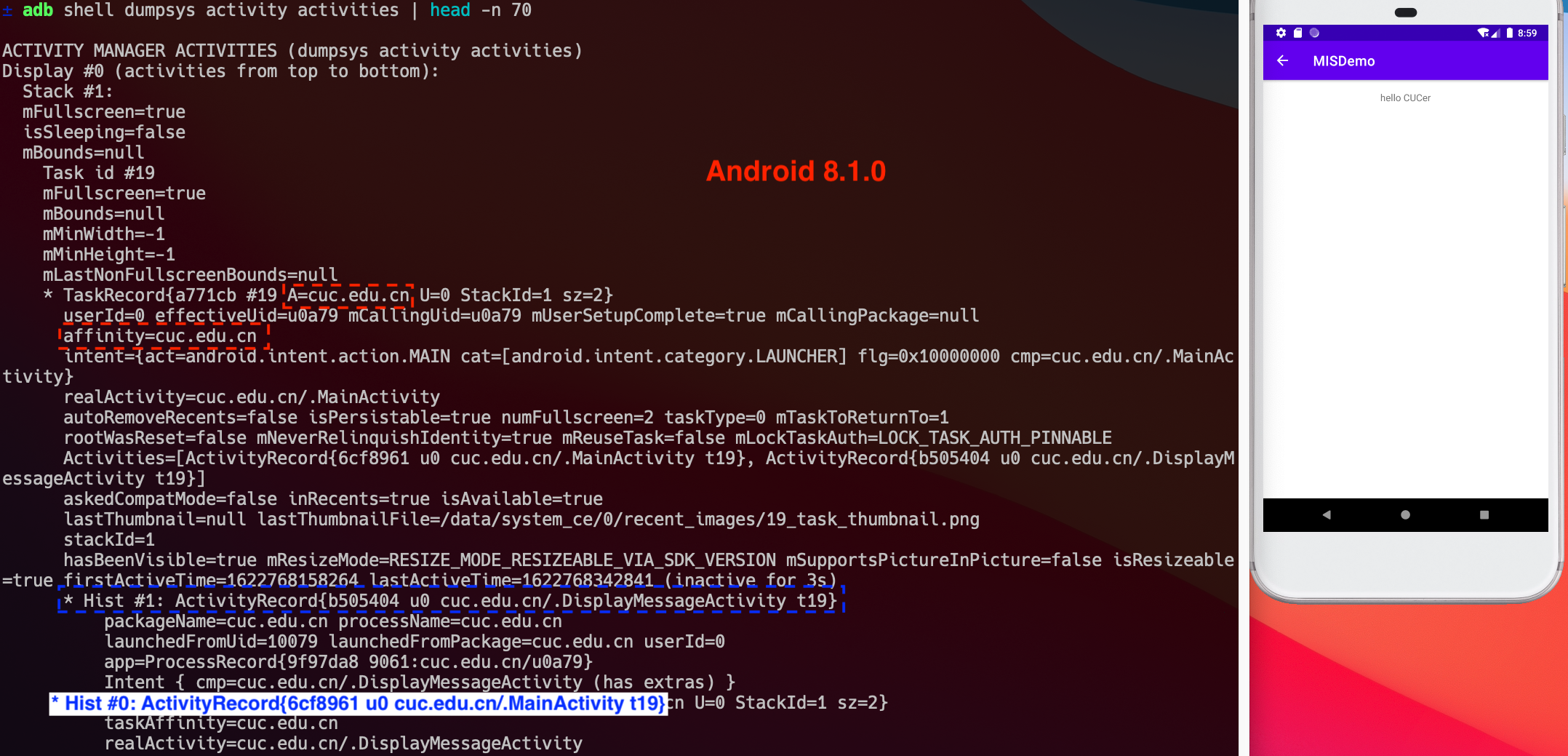Tap the back arrow in MISDemo app bar

tap(1282, 61)
